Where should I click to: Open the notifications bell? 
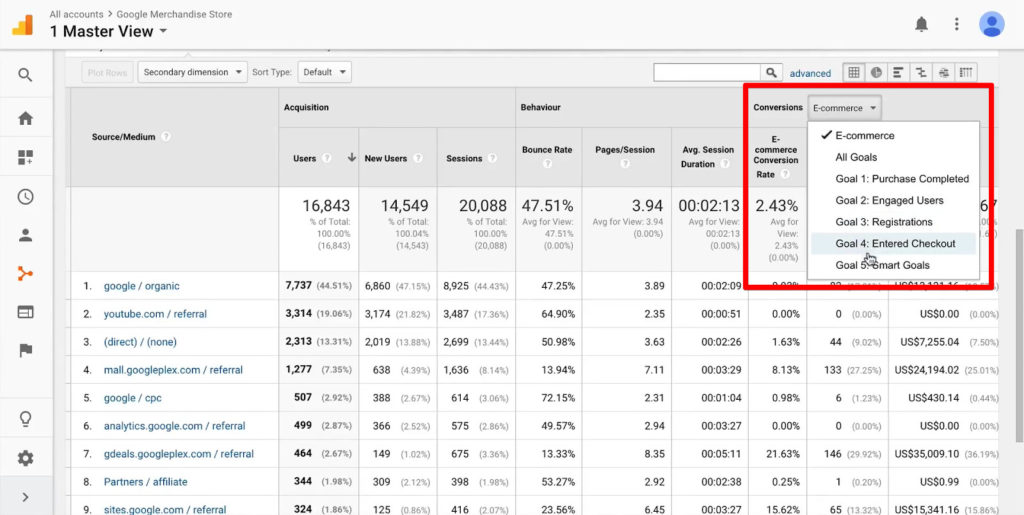tap(921, 25)
